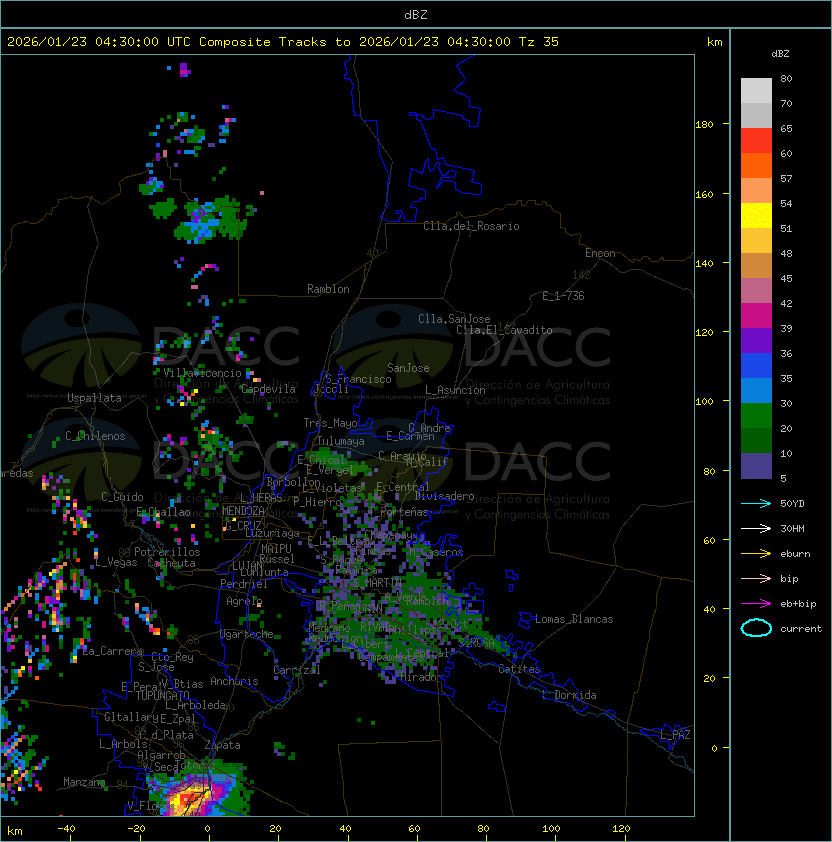This screenshot has height=842, width=832.
Task: Click the 'current' legend label
Action: click(801, 629)
